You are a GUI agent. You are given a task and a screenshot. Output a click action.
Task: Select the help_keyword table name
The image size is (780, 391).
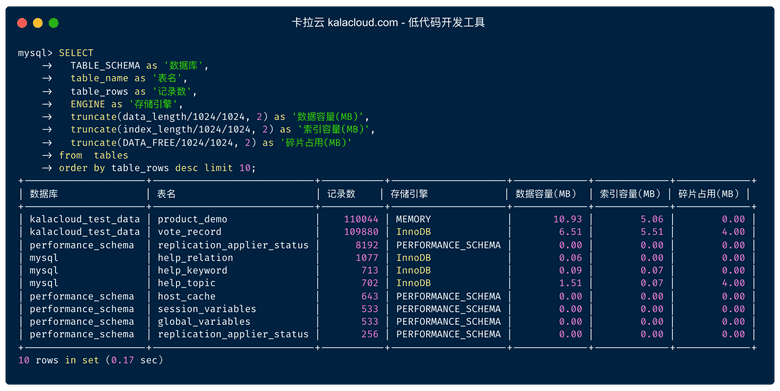193,271
